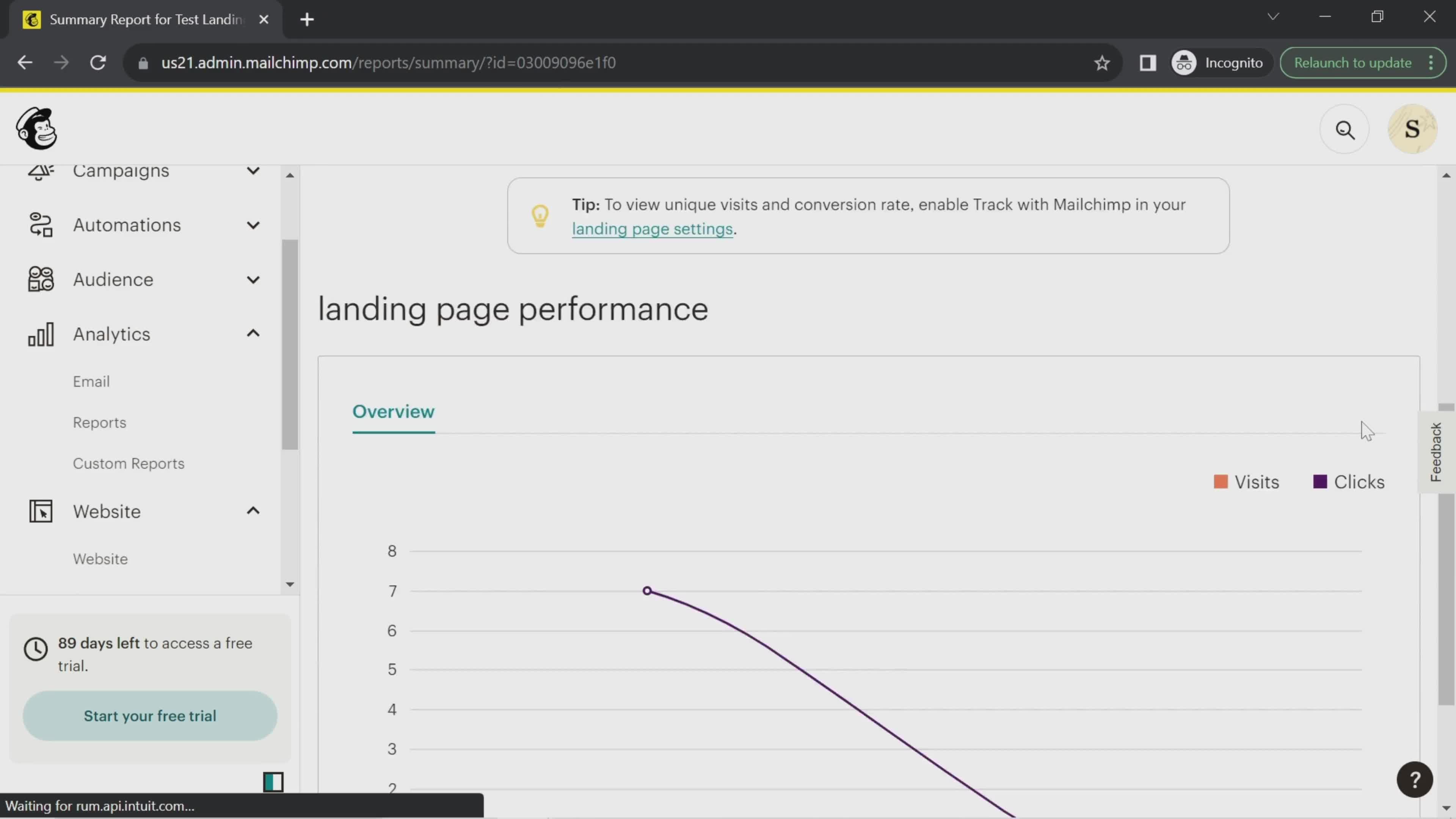Select the Overview tab
This screenshot has height=819, width=1456.
click(393, 411)
